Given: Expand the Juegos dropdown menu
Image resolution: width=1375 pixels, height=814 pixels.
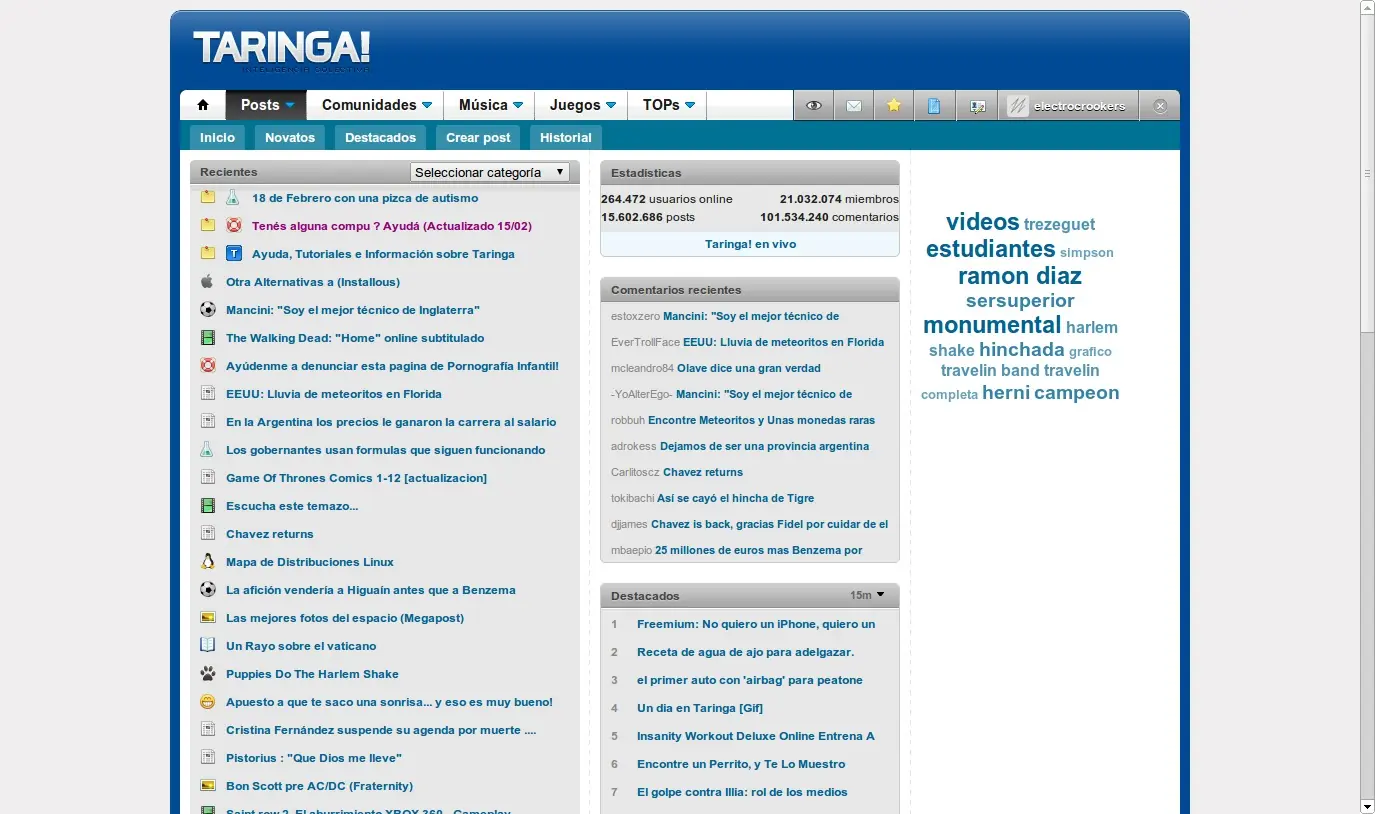Looking at the screenshot, I should point(611,105).
